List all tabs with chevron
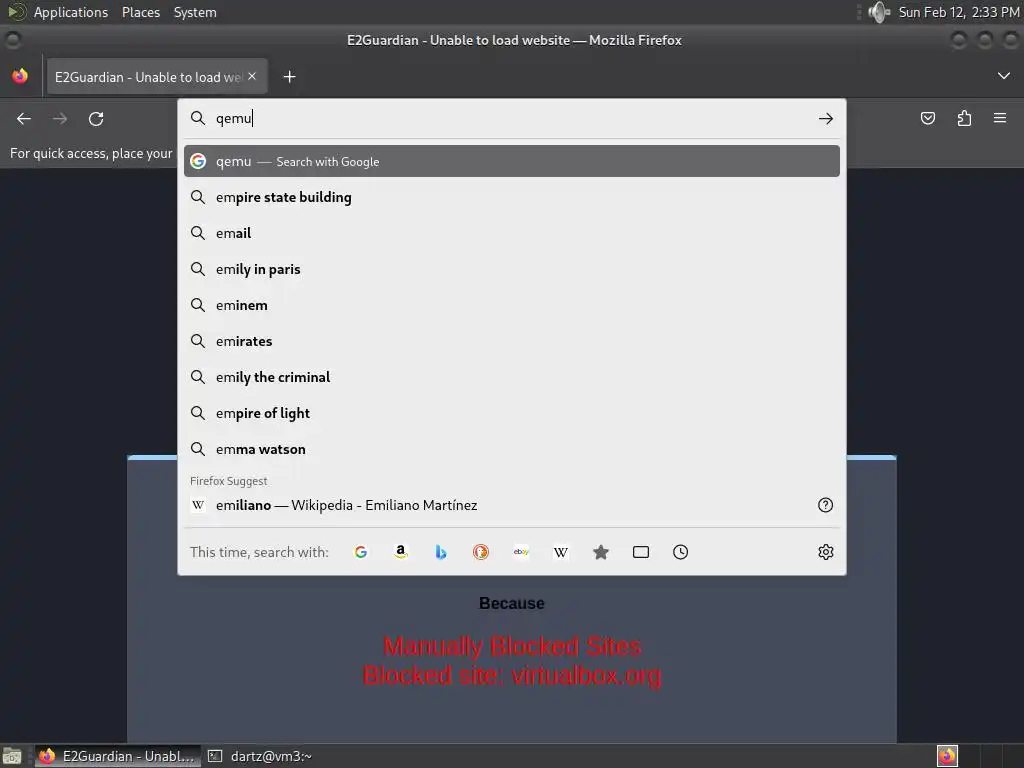Screen dimensions: 1024x768 (1004, 76)
